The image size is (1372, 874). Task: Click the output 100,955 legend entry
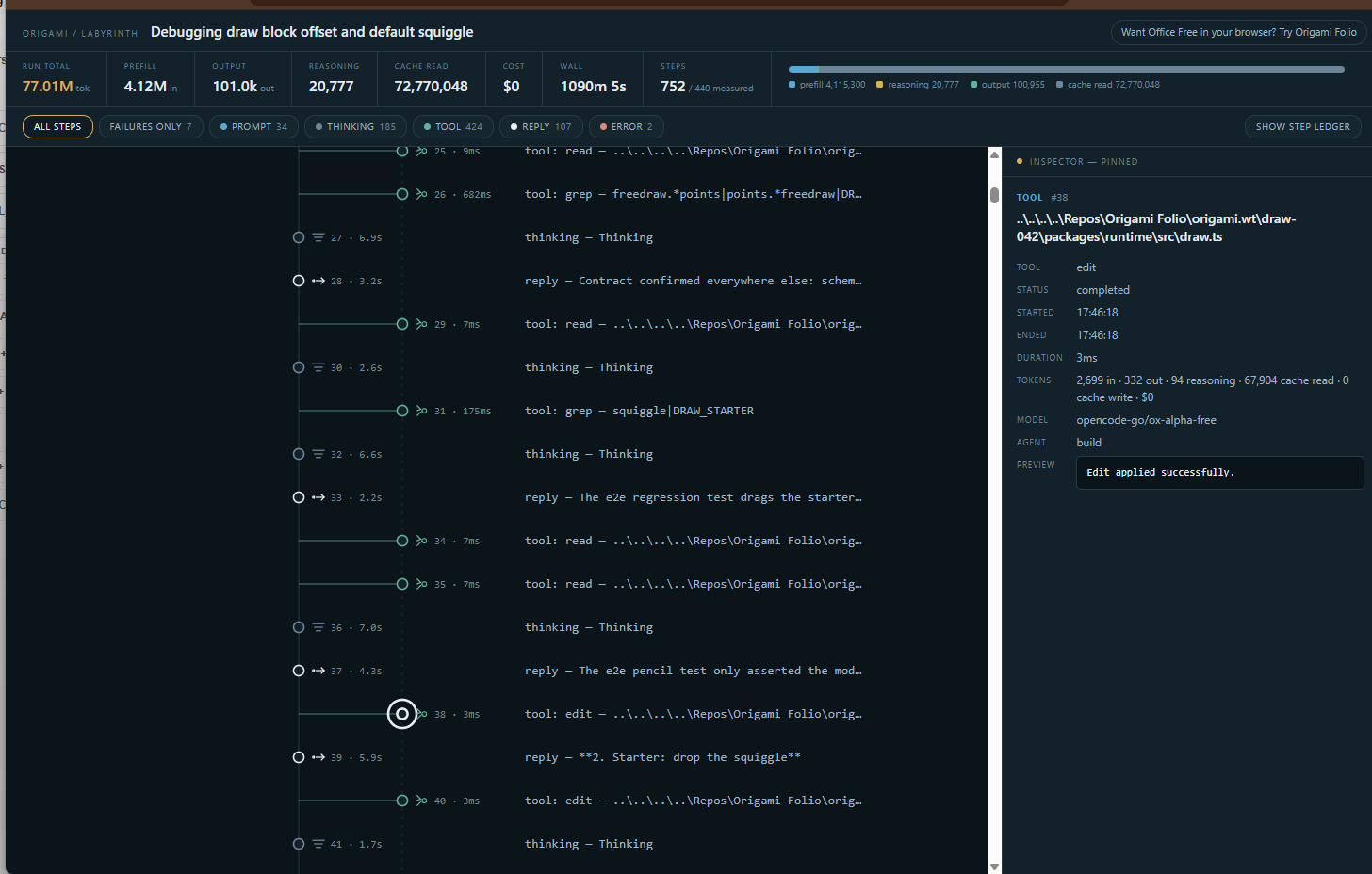pos(1007,85)
